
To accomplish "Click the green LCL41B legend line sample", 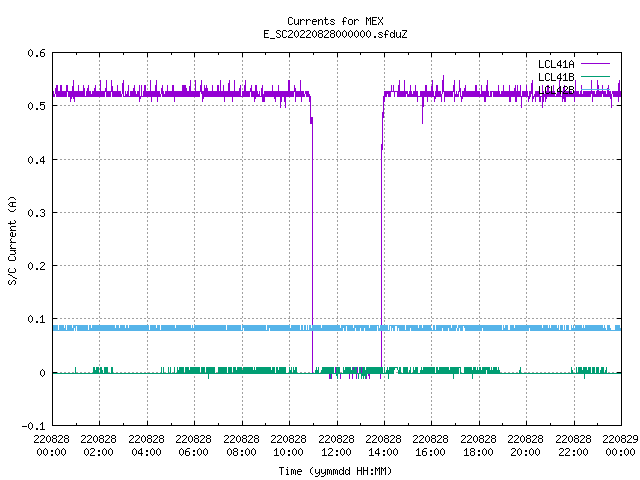I will pos(595,76).
